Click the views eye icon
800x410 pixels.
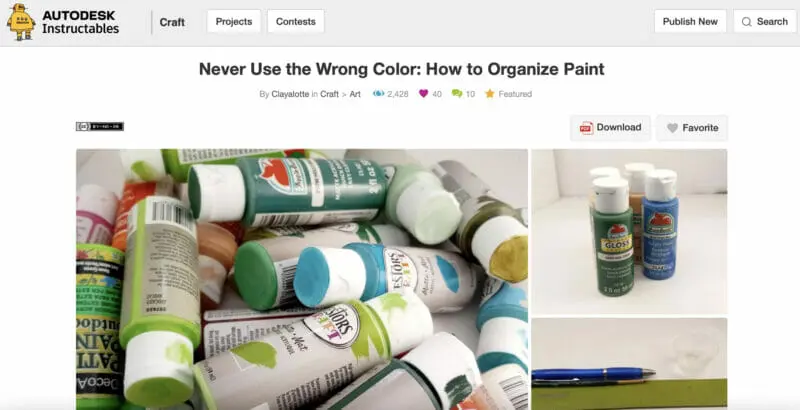coord(378,94)
